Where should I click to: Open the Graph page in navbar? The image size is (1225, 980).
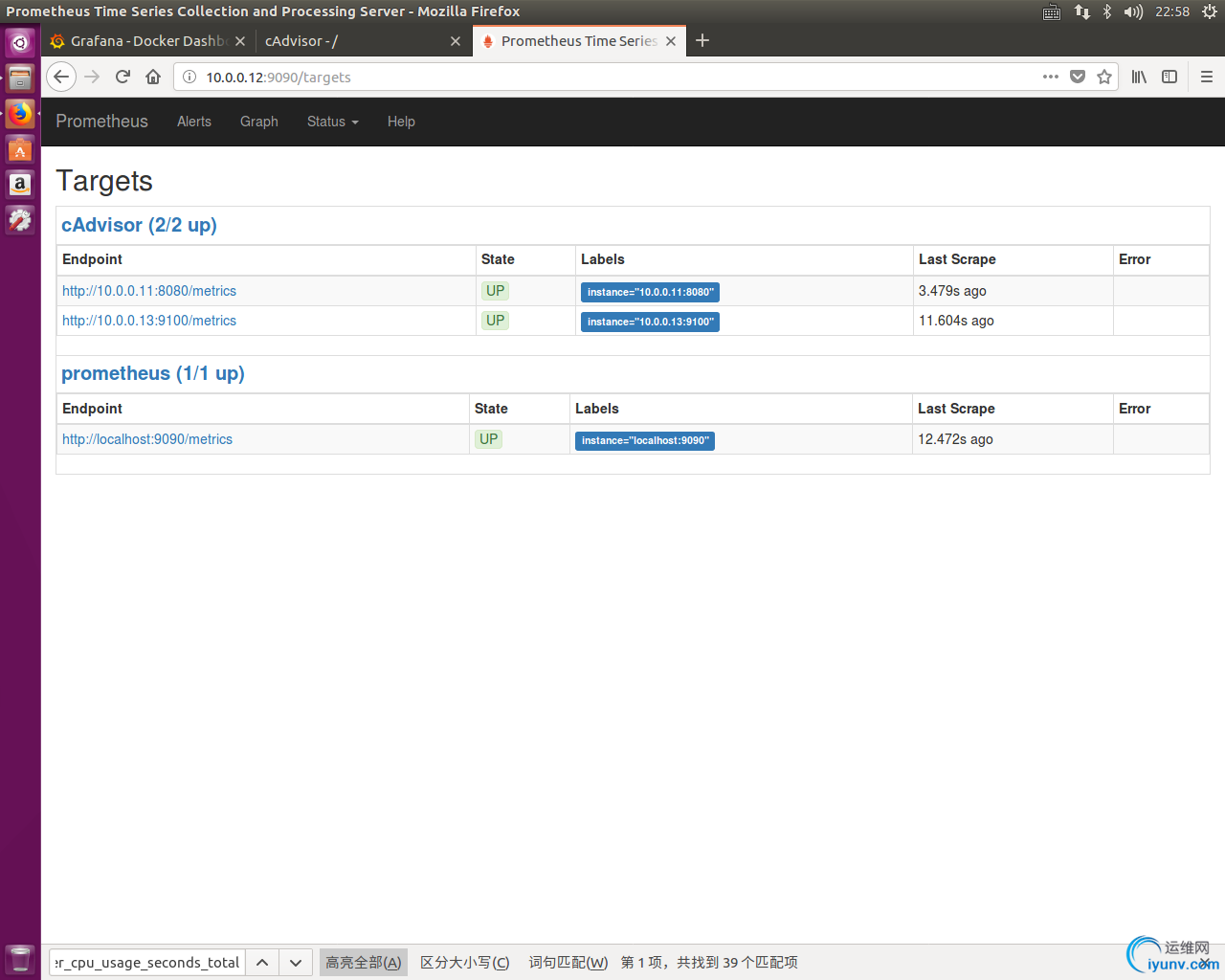[x=259, y=122]
